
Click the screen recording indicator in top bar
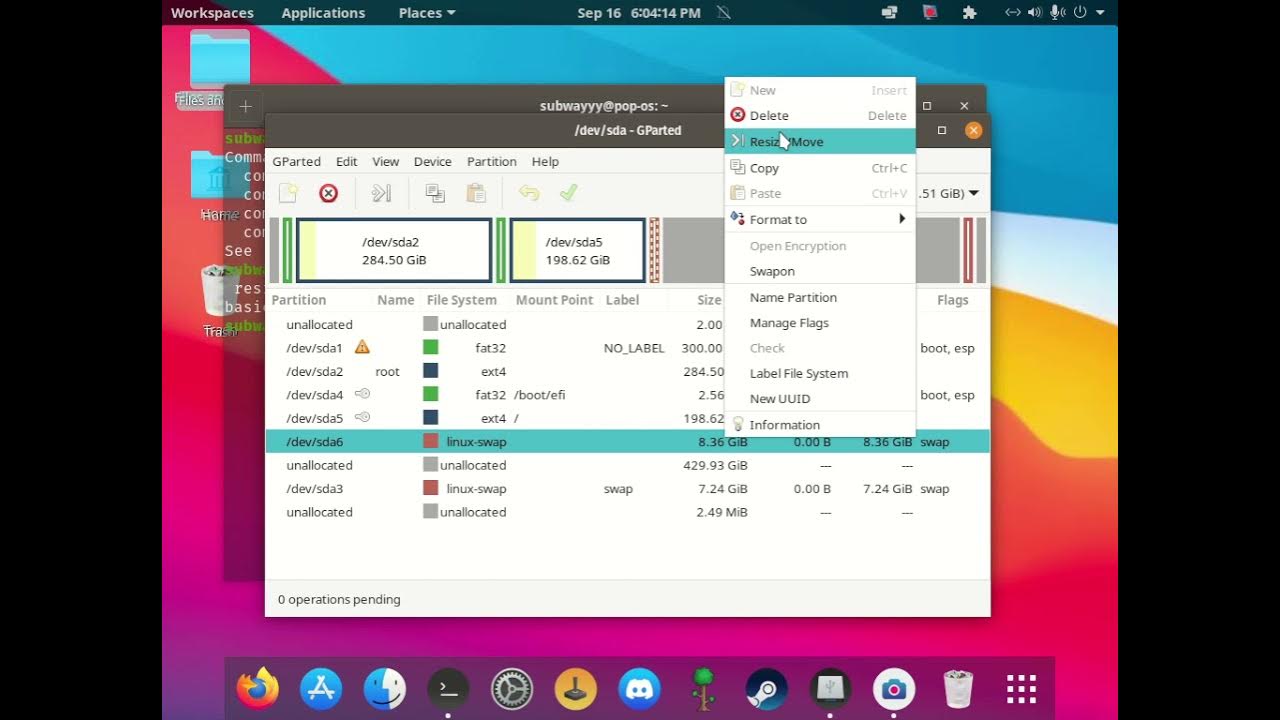pos(930,13)
